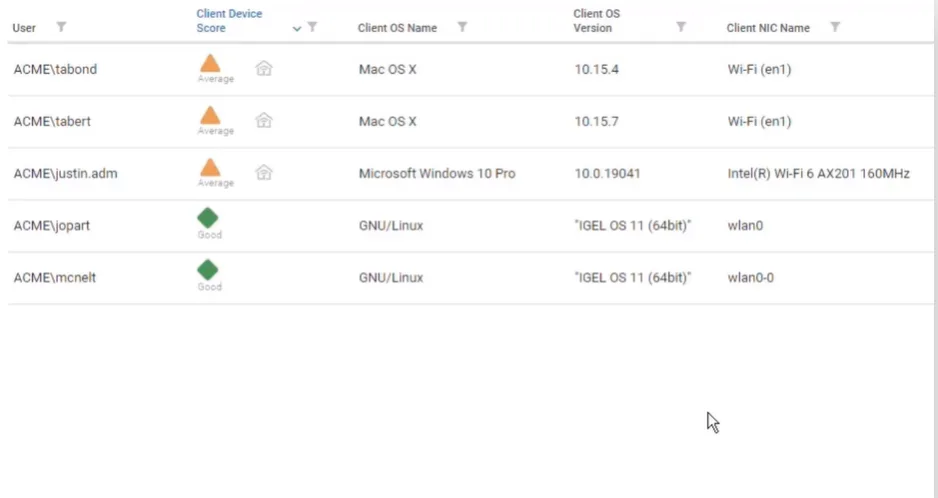Viewport: 938px width, 498px height.
Task: Click OS version 10.0.19041
Action: coord(607,174)
